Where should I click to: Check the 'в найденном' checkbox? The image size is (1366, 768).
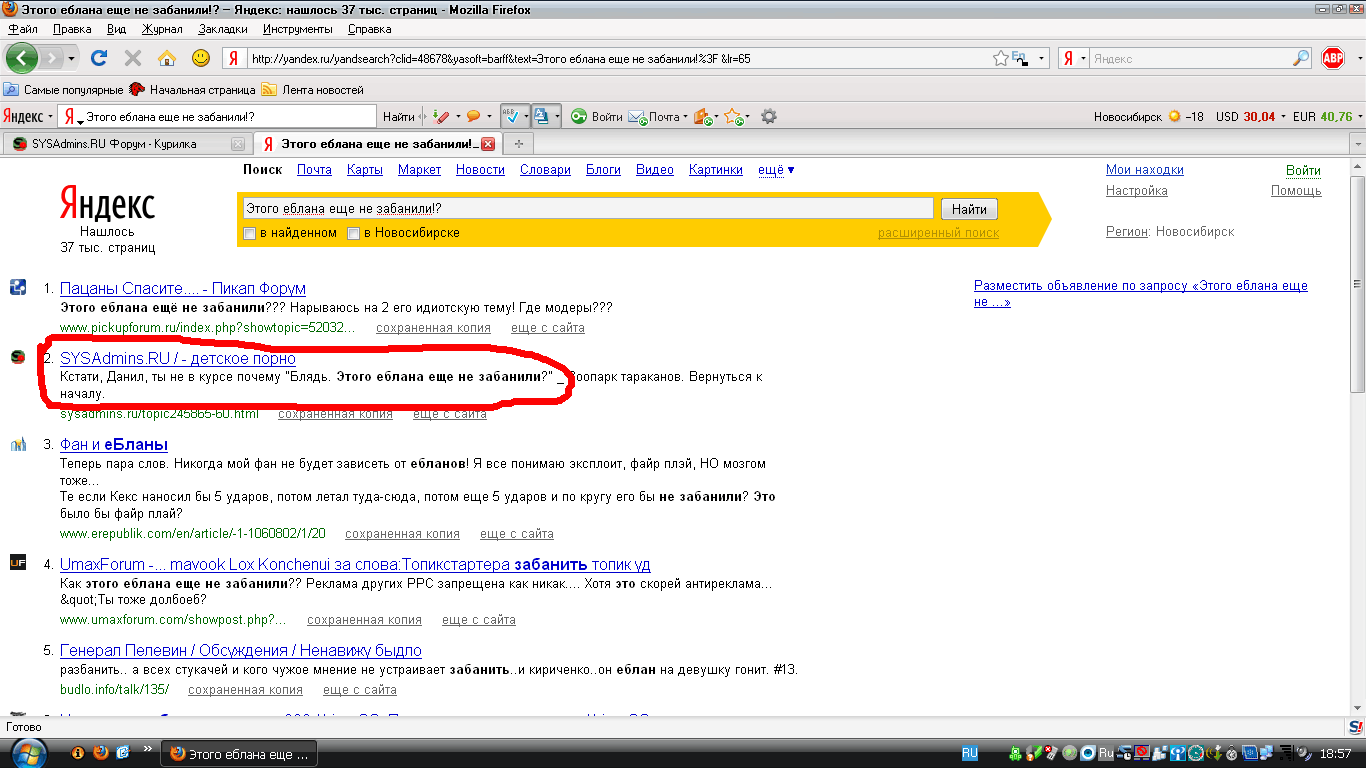click(x=250, y=234)
